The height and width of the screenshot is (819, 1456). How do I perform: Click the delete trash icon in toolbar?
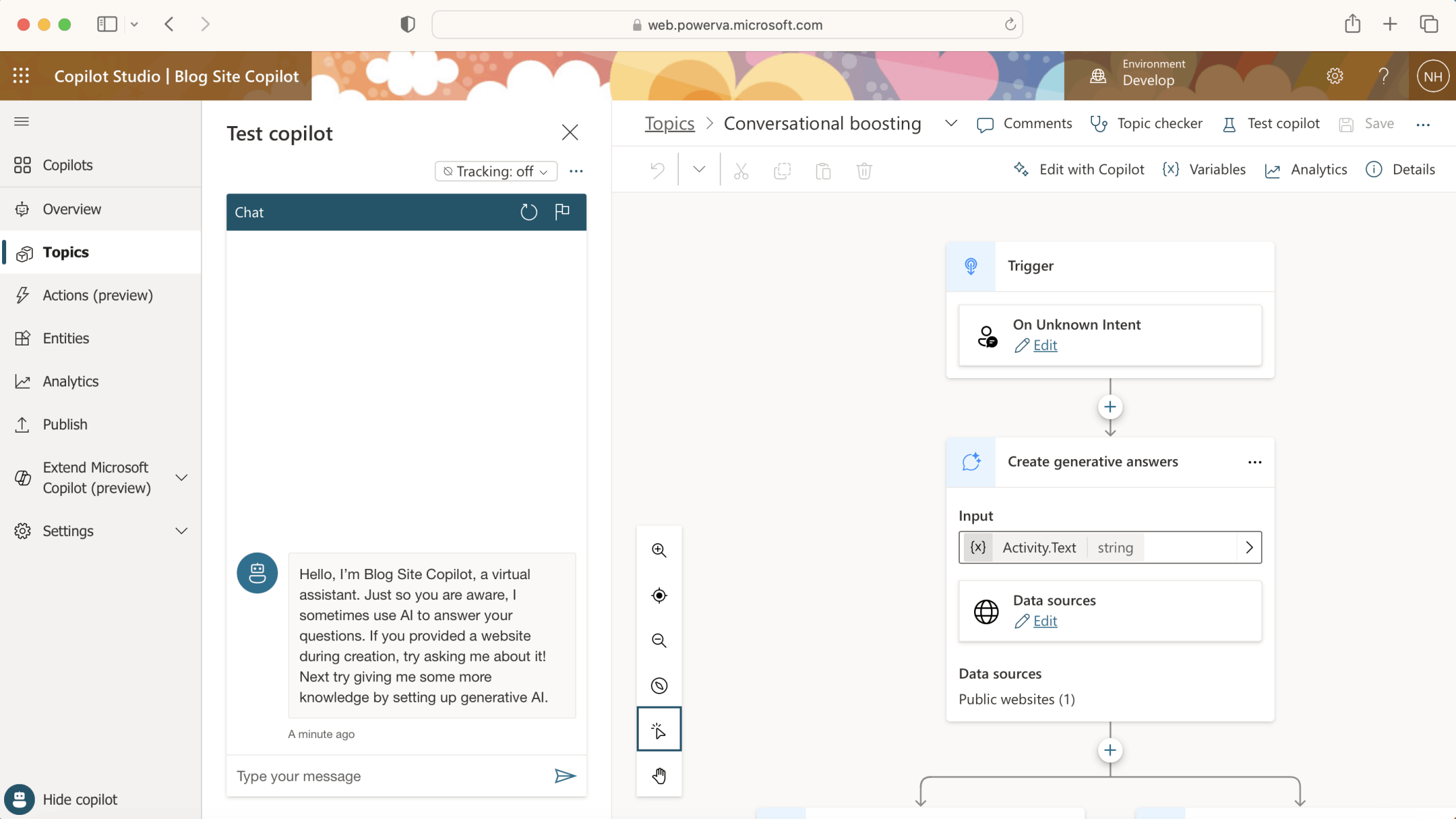pos(864,170)
